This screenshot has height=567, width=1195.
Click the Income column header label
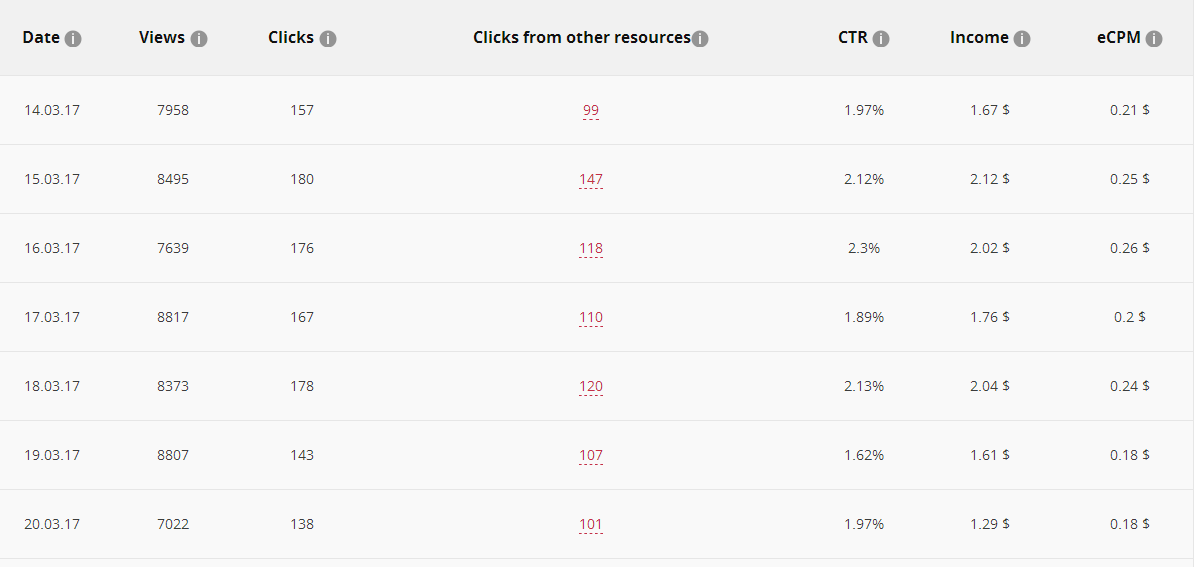979,37
